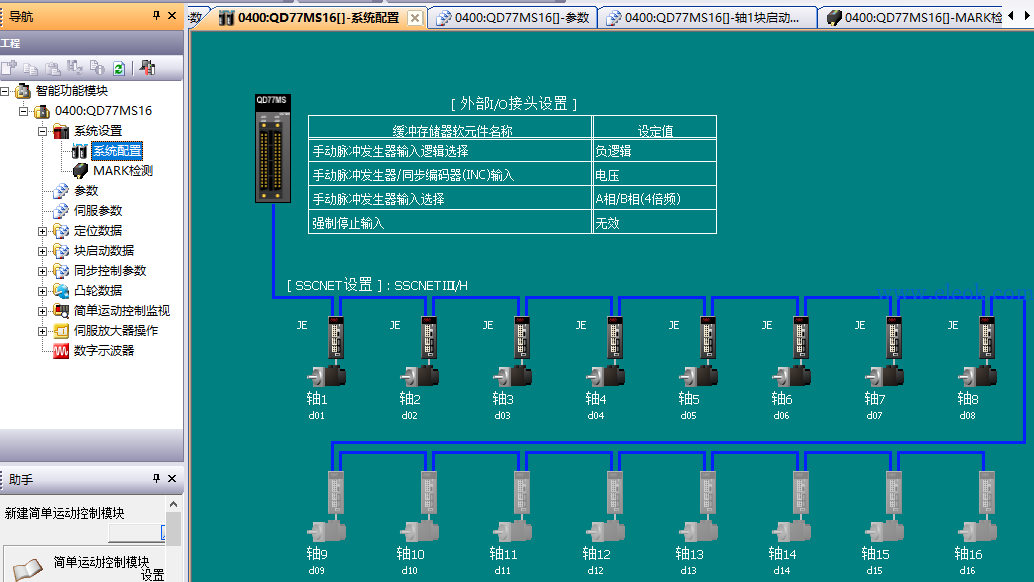The height and width of the screenshot is (582, 1034).
Task: Click the new module toolbar icon
Action: coord(9,68)
